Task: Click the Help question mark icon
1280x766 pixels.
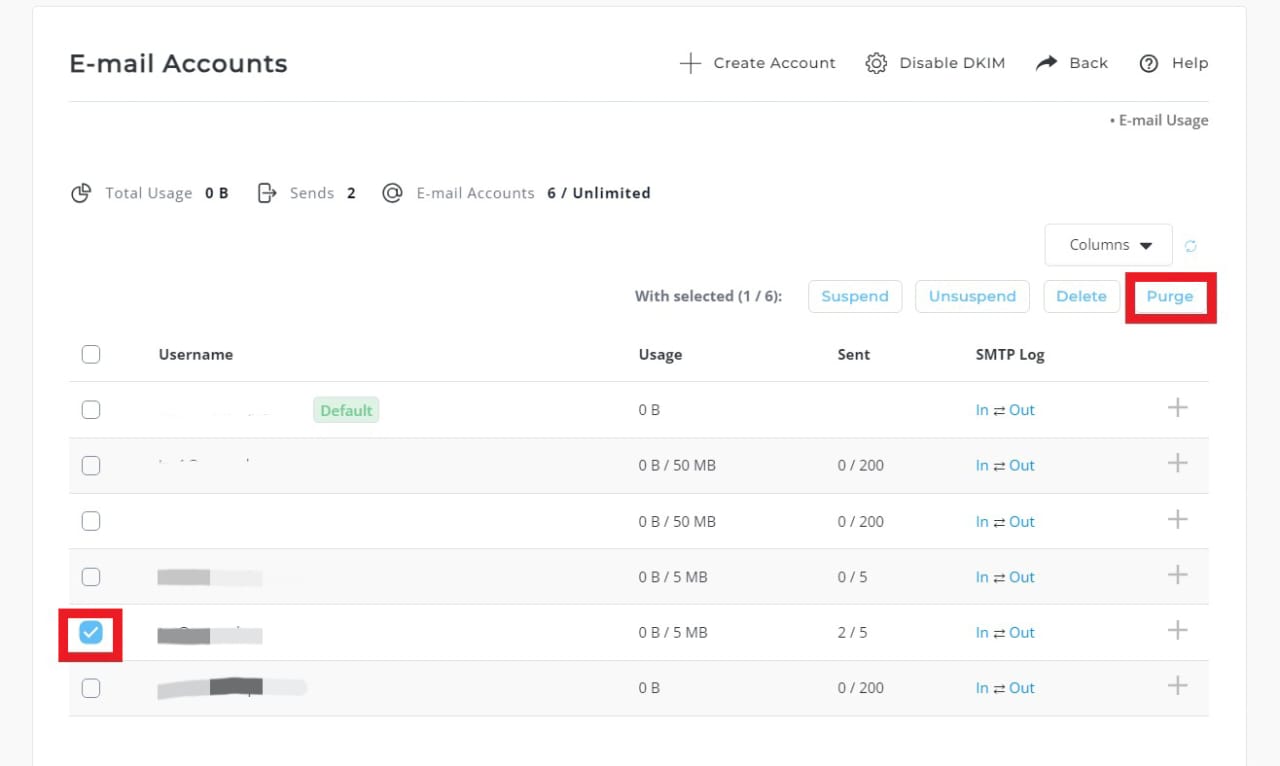Action: pos(1149,63)
